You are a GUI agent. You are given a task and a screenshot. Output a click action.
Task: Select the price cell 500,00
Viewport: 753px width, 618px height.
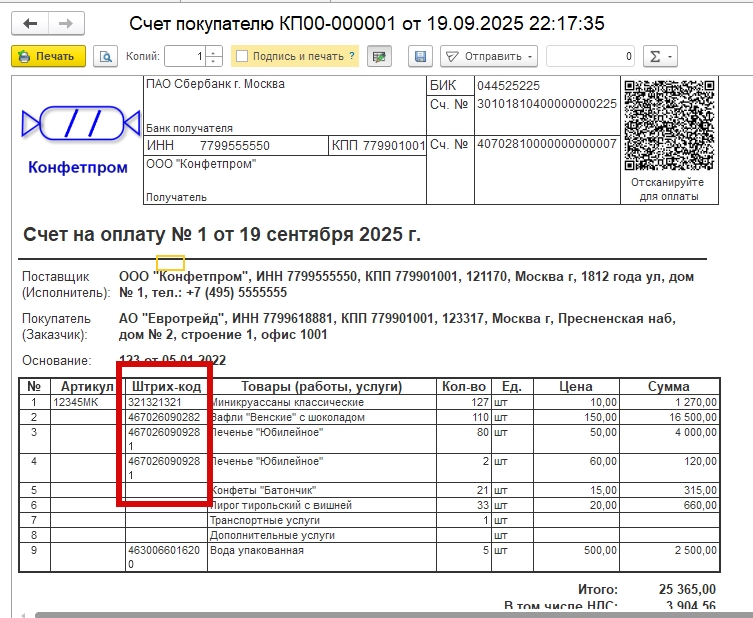(x=576, y=557)
